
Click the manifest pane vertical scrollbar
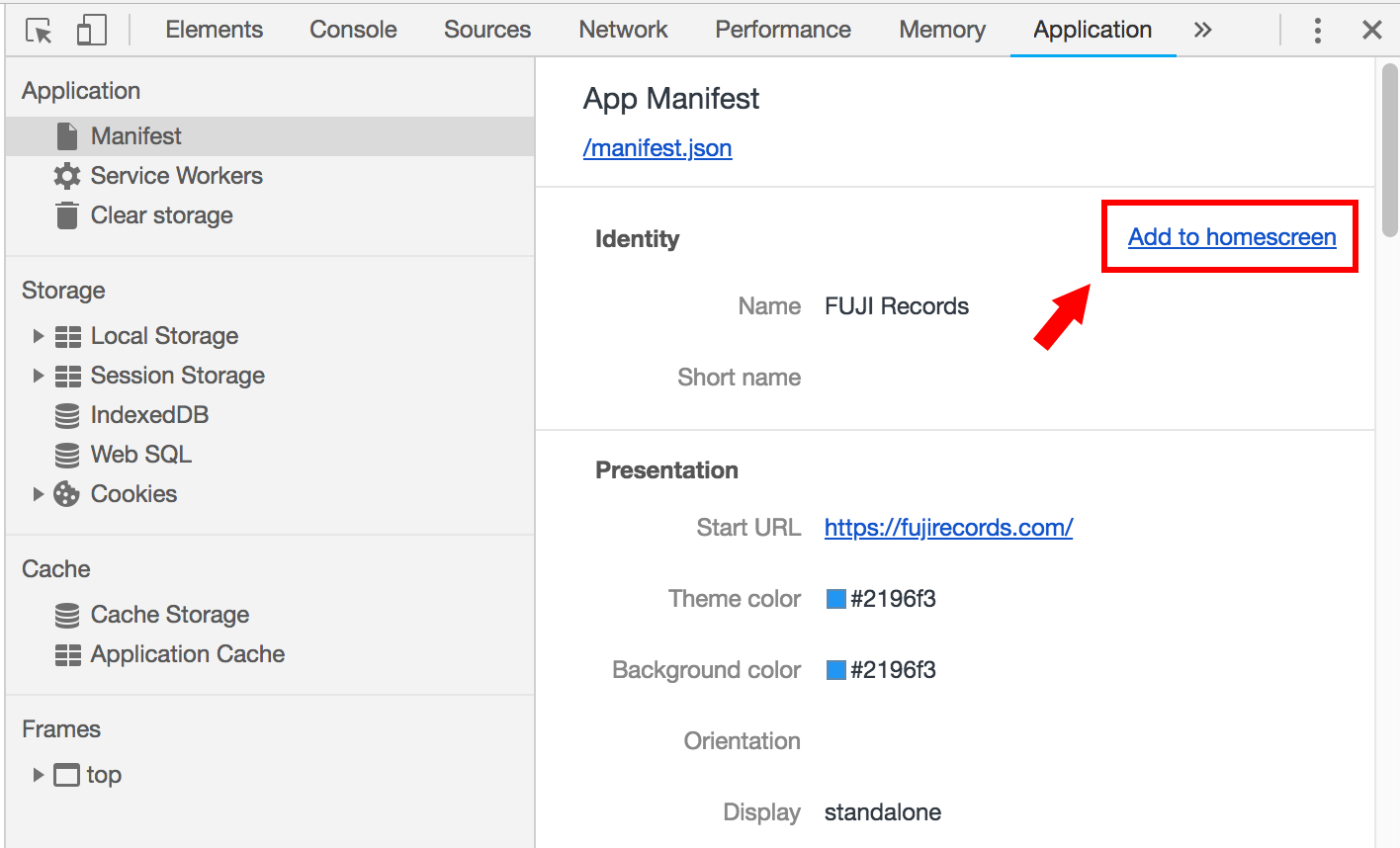[1389, 150]
